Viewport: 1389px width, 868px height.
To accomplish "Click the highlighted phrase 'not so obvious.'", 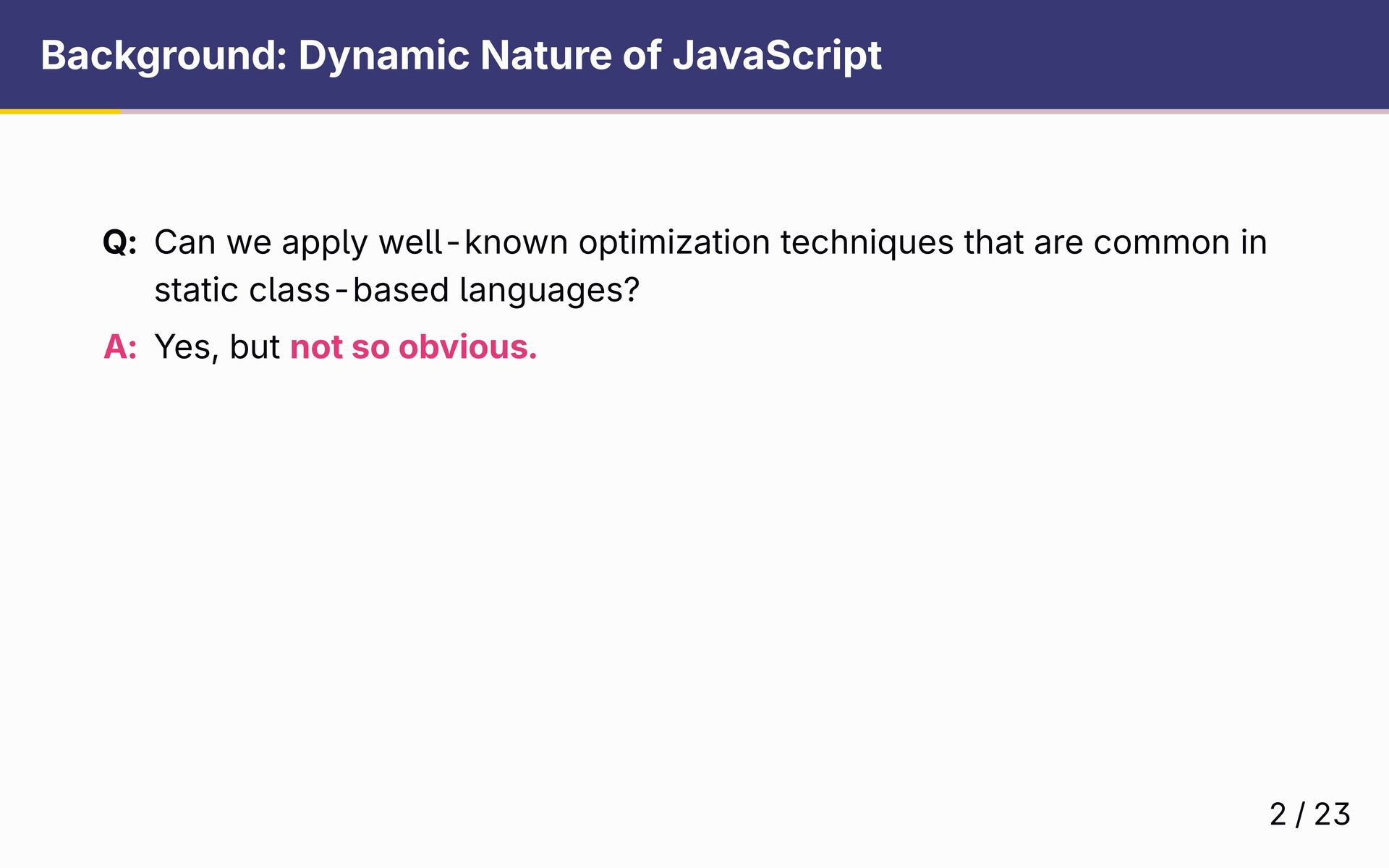I will coord(414,347).
